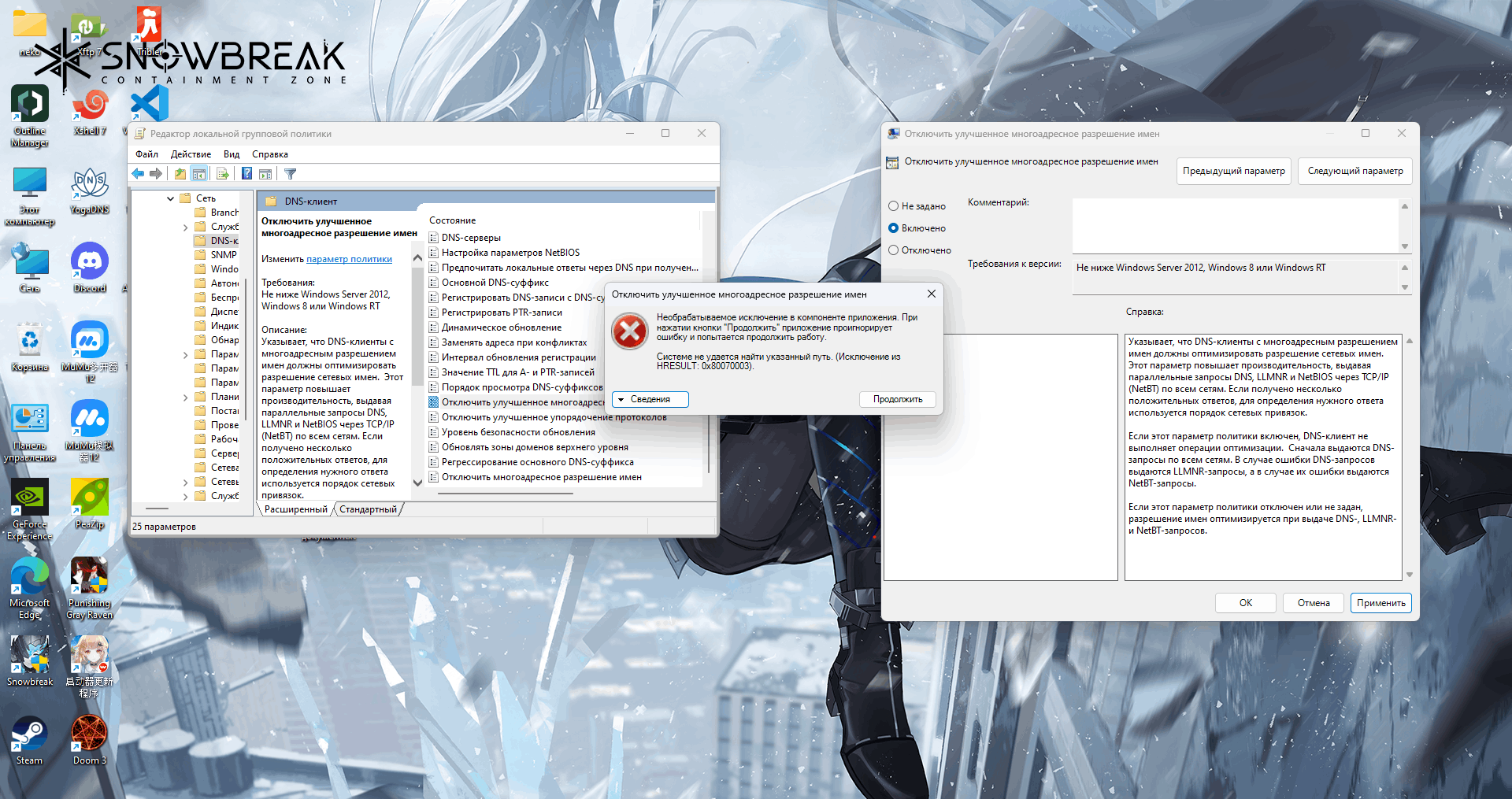This screenshot has height=799, width=1512.
Task: Open the Действие menu
Action: pyautogui.click(x=191, y=154)
